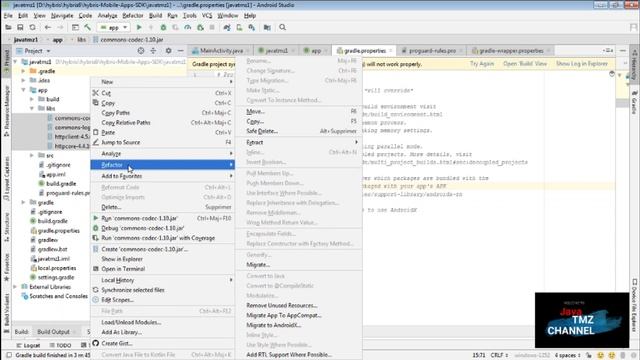Toggle Build Variants side panel button
The image size is (640, 360).
pyautogui.click(x=7, y=313)
